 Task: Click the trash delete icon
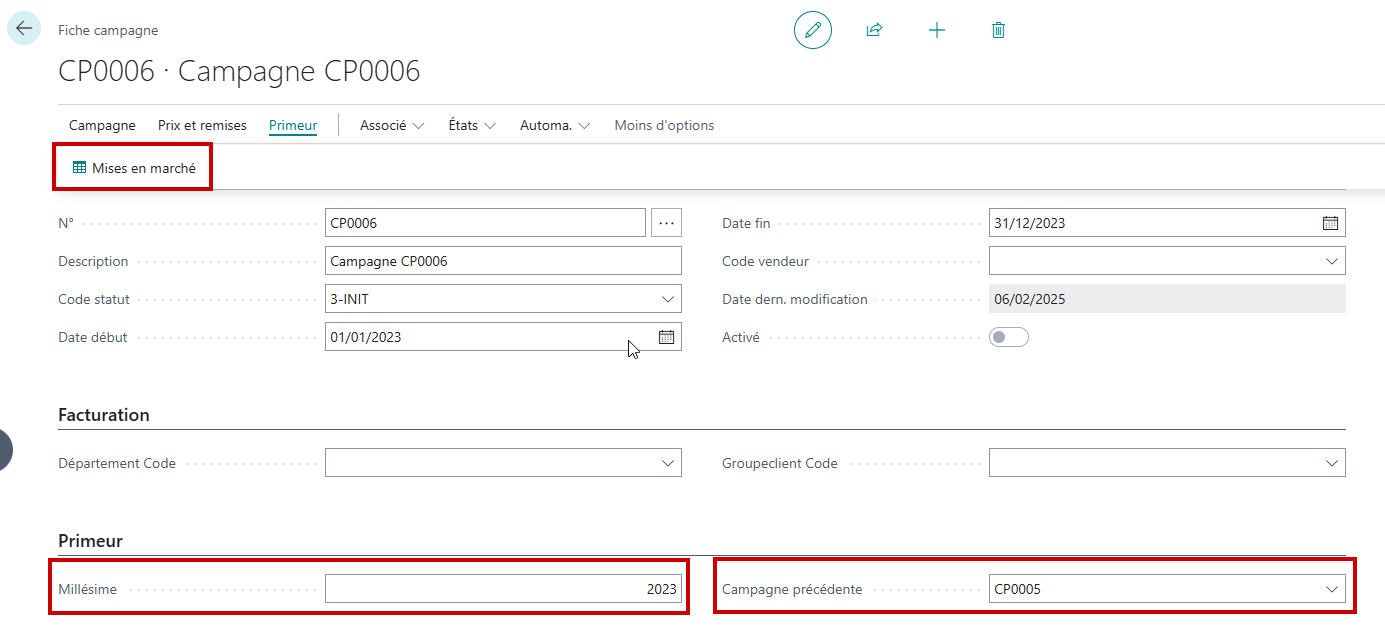[x=998, y=30]
